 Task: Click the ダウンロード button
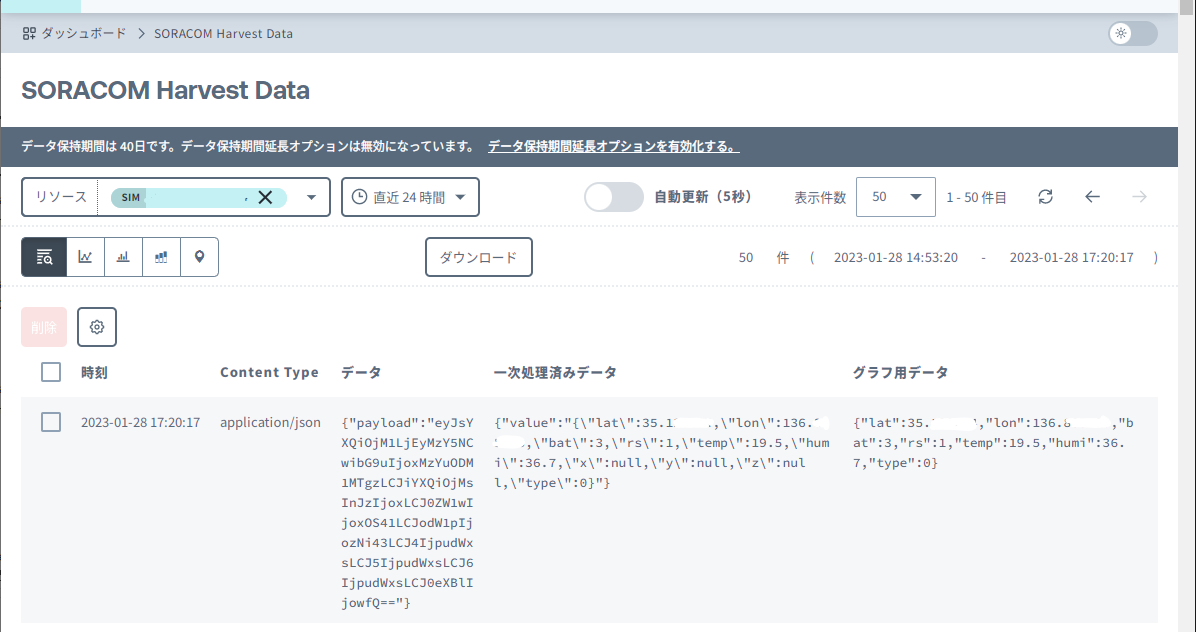tap(479, 258)
